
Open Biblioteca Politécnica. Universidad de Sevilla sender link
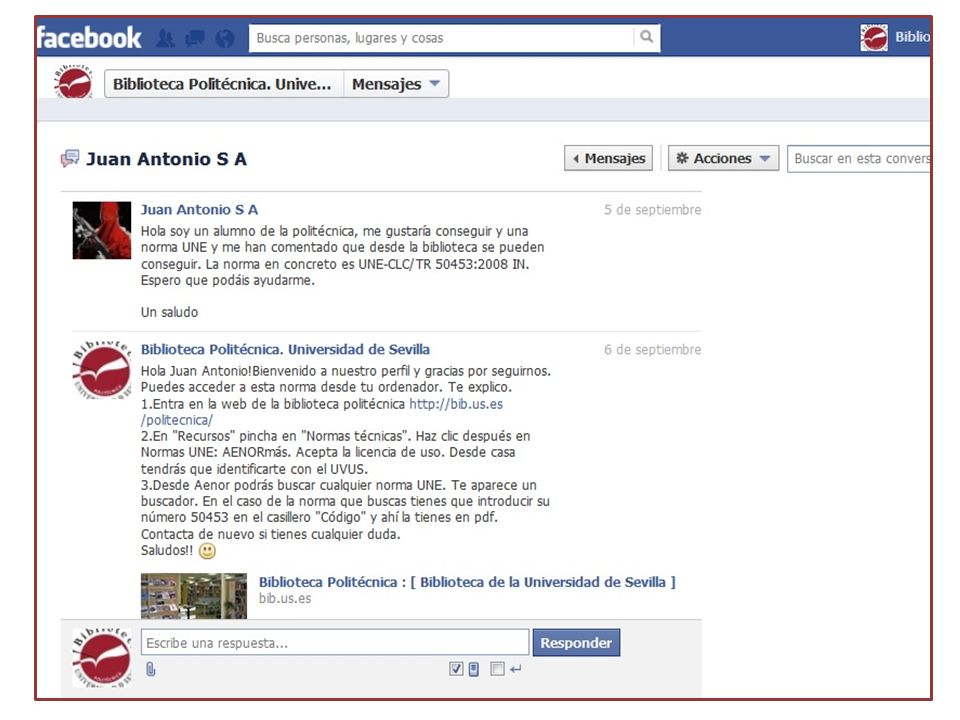[285, 349]
